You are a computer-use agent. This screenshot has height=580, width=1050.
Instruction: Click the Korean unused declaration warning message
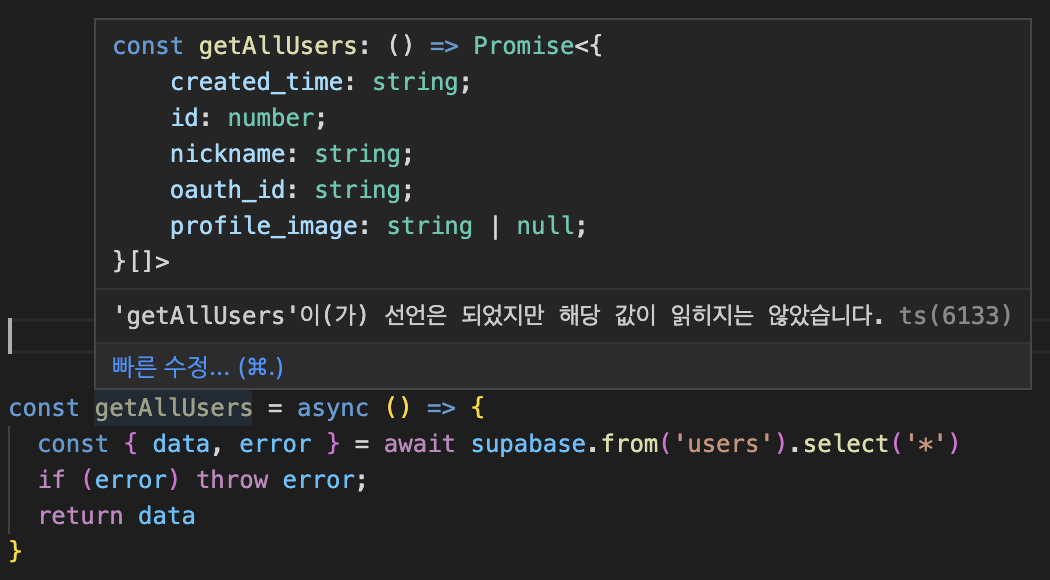pyautogui.click(x=498, y=315)
